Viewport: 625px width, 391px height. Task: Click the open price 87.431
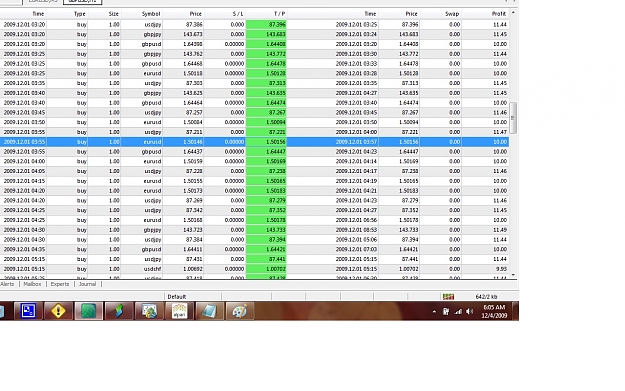pos(194,259)
